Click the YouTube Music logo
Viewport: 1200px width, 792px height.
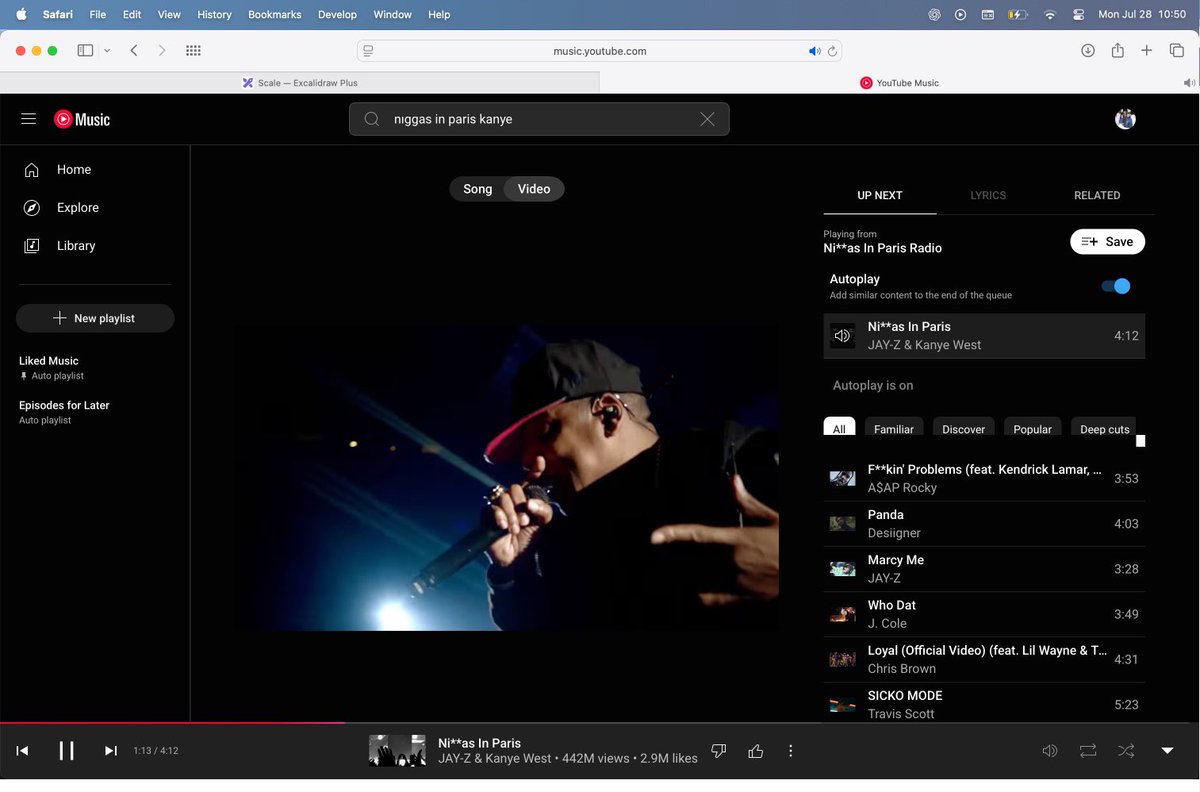tap(82, 119)
